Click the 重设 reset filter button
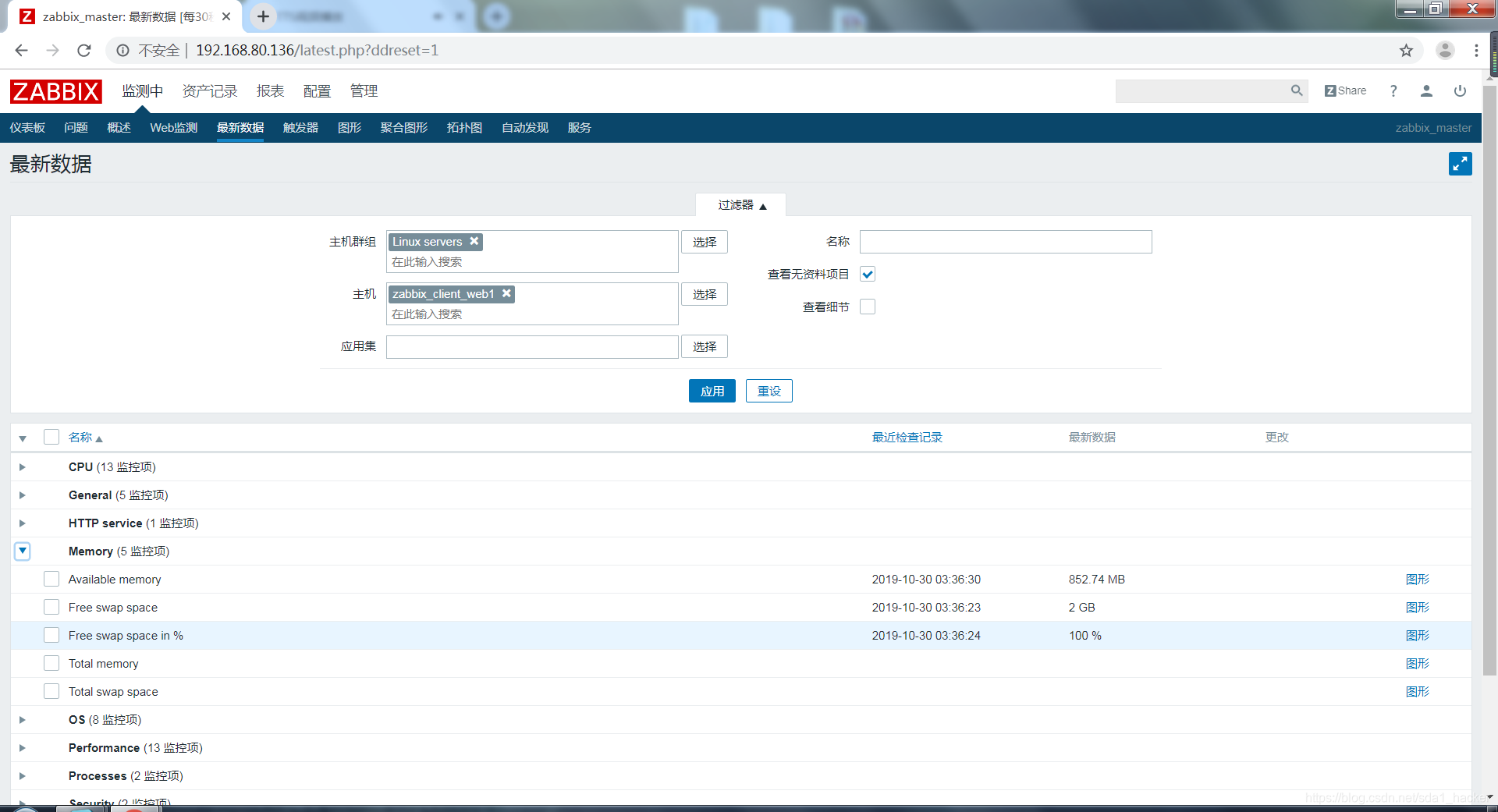The image size is (1498, 812). point(769,391)
